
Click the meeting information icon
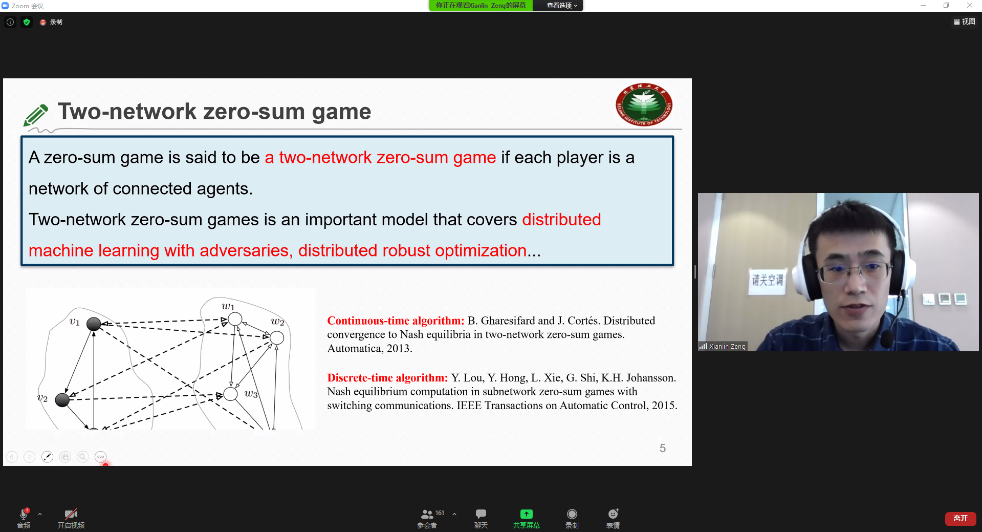pyautogui.click(x=10, y=21)
